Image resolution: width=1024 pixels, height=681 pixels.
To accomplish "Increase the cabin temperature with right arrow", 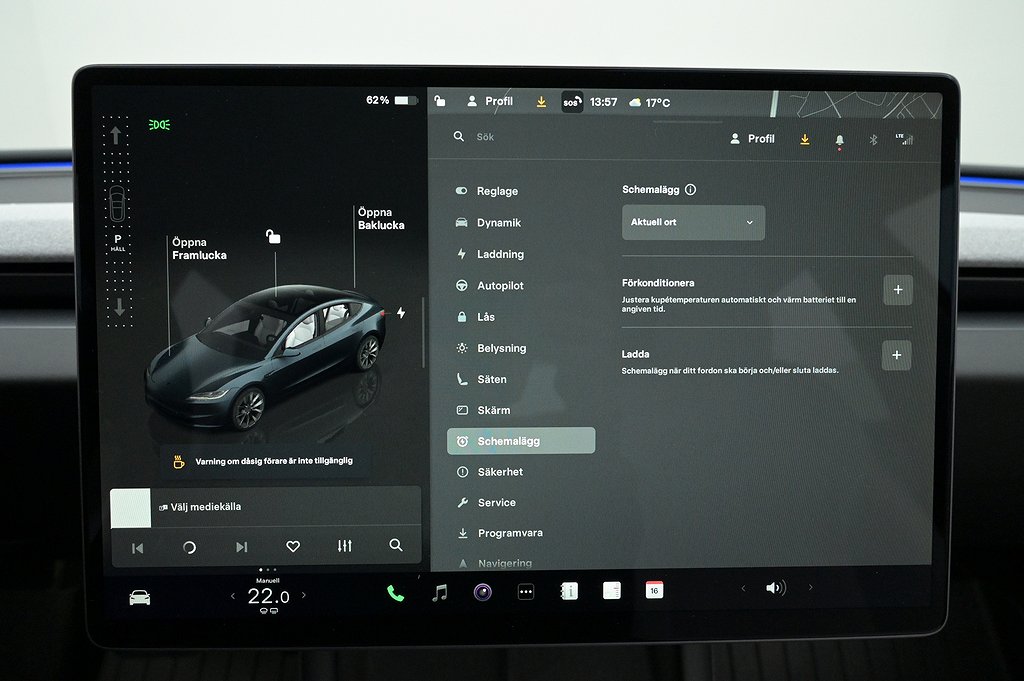I will 304,596.
